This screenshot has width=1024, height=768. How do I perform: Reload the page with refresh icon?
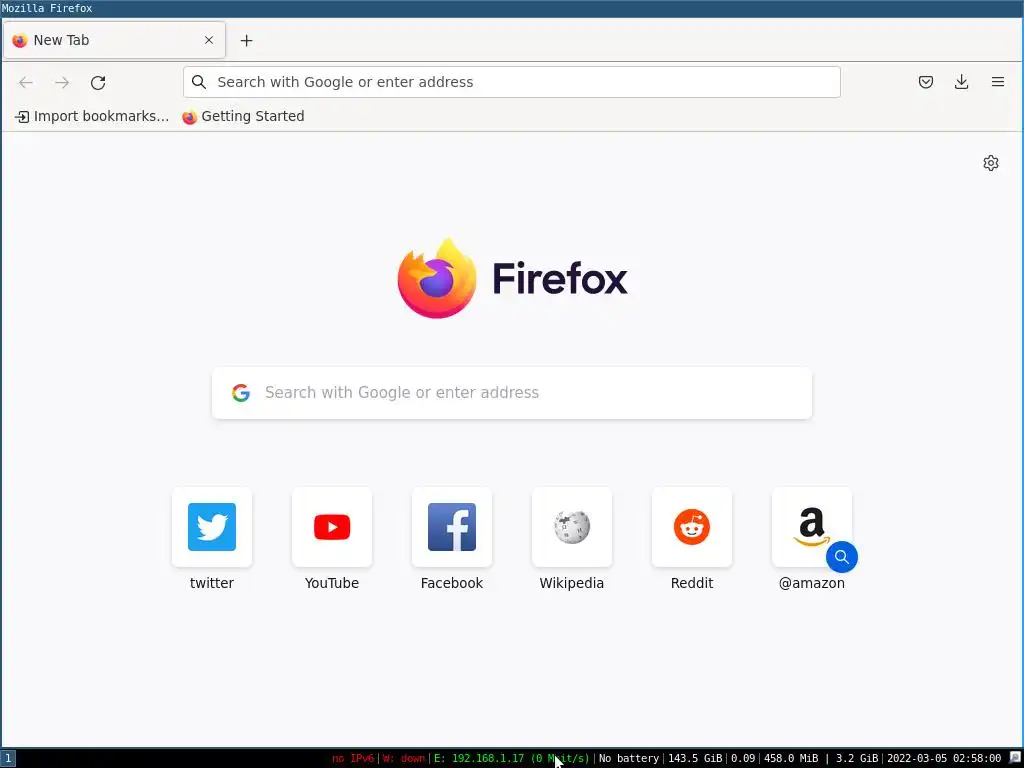pyautogui.click(x=98, y=82)
